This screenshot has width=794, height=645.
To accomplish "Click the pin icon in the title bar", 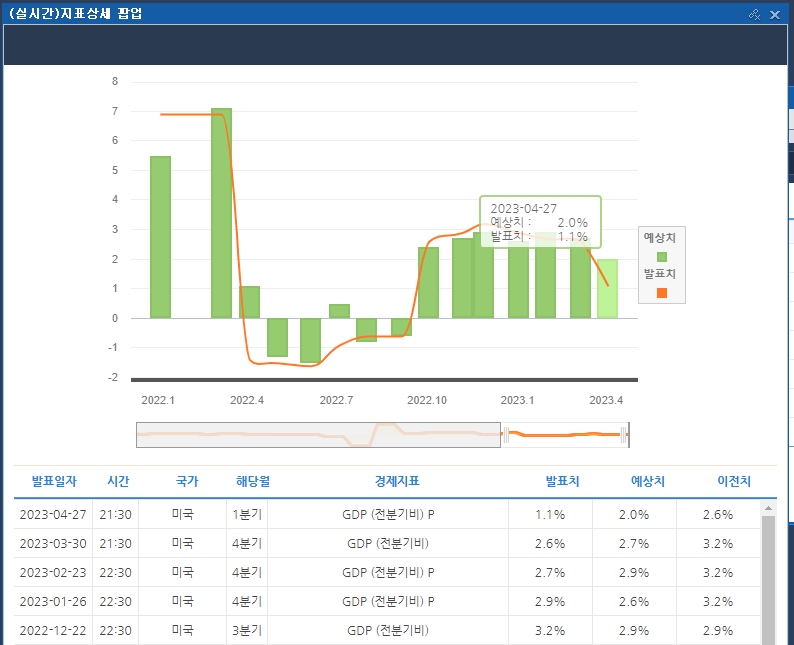I will point(754,14).
